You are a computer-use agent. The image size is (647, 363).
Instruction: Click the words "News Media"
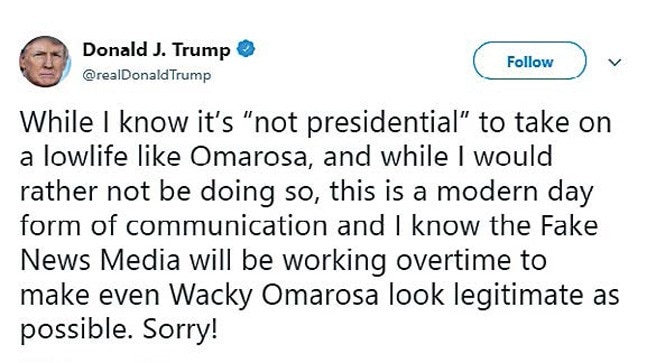coord(100,261)
